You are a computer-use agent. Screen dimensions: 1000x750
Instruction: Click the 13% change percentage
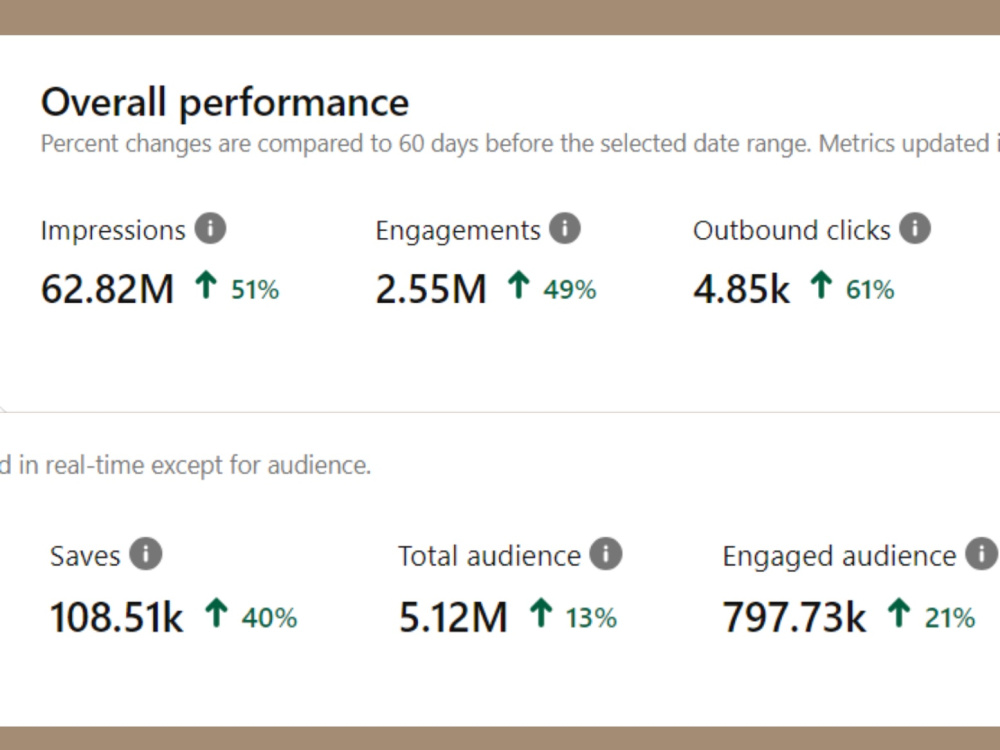pyautogui.click(x=591, y=618)
